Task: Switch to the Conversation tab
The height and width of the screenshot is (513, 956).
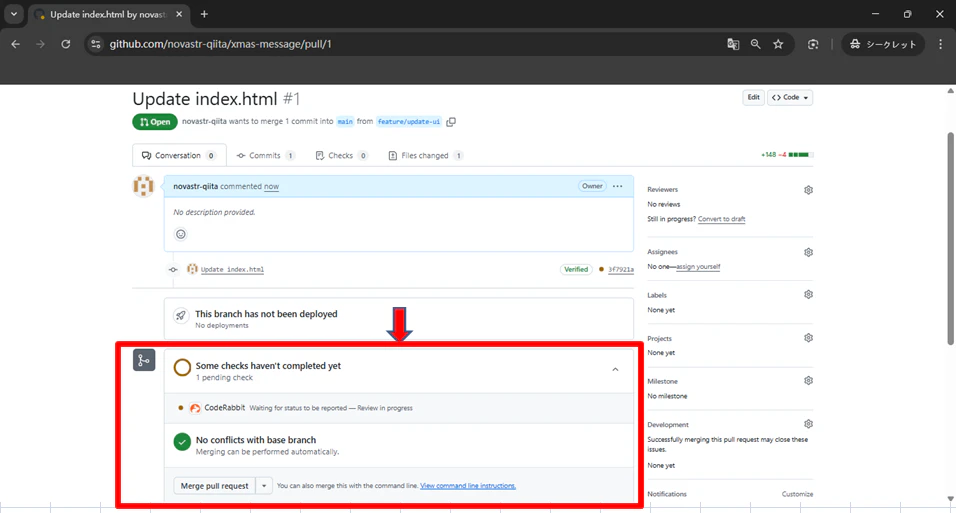Action: click(x=179, y=156)
